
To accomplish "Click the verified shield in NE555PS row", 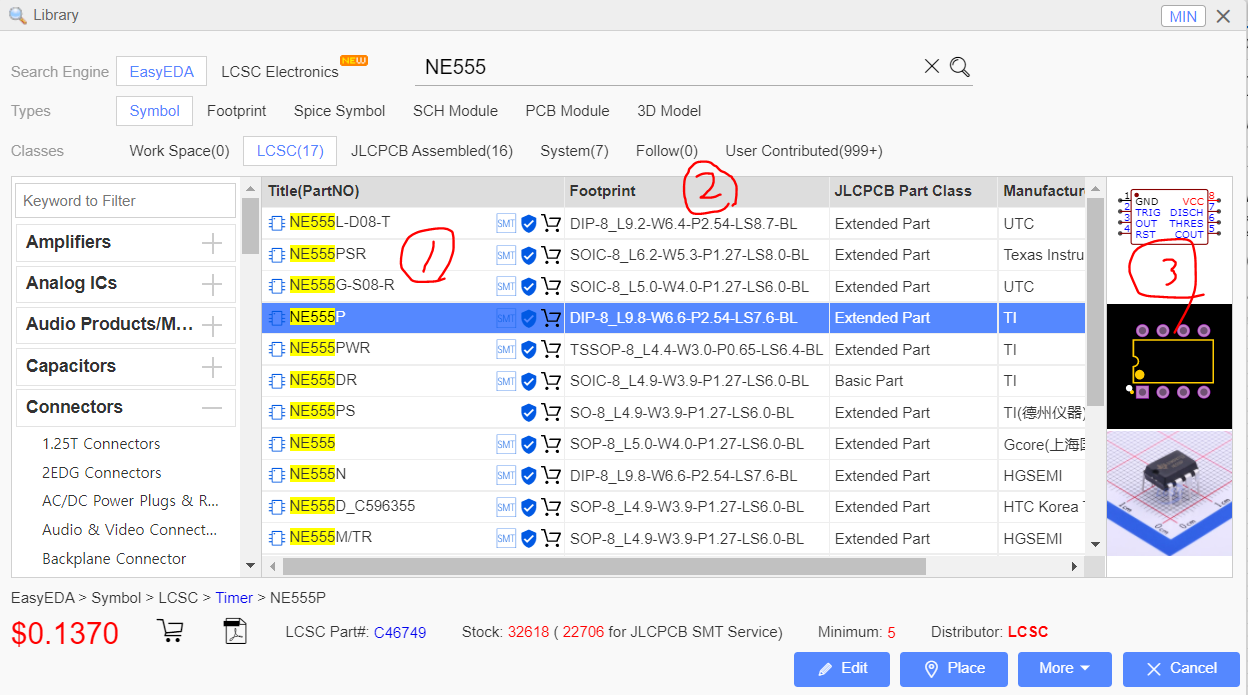I will (529, 412).
